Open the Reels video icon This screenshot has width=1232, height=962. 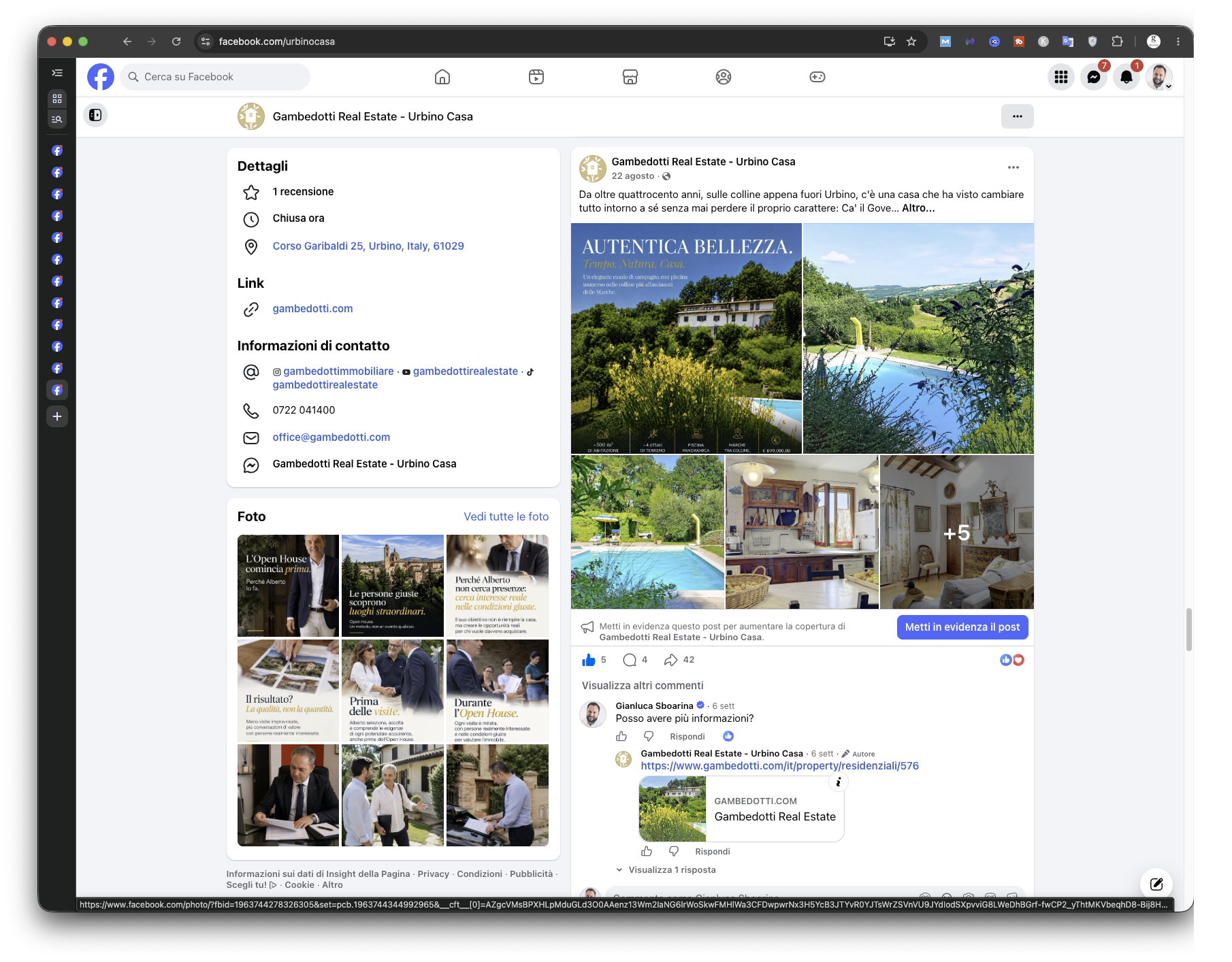(536, 77)
